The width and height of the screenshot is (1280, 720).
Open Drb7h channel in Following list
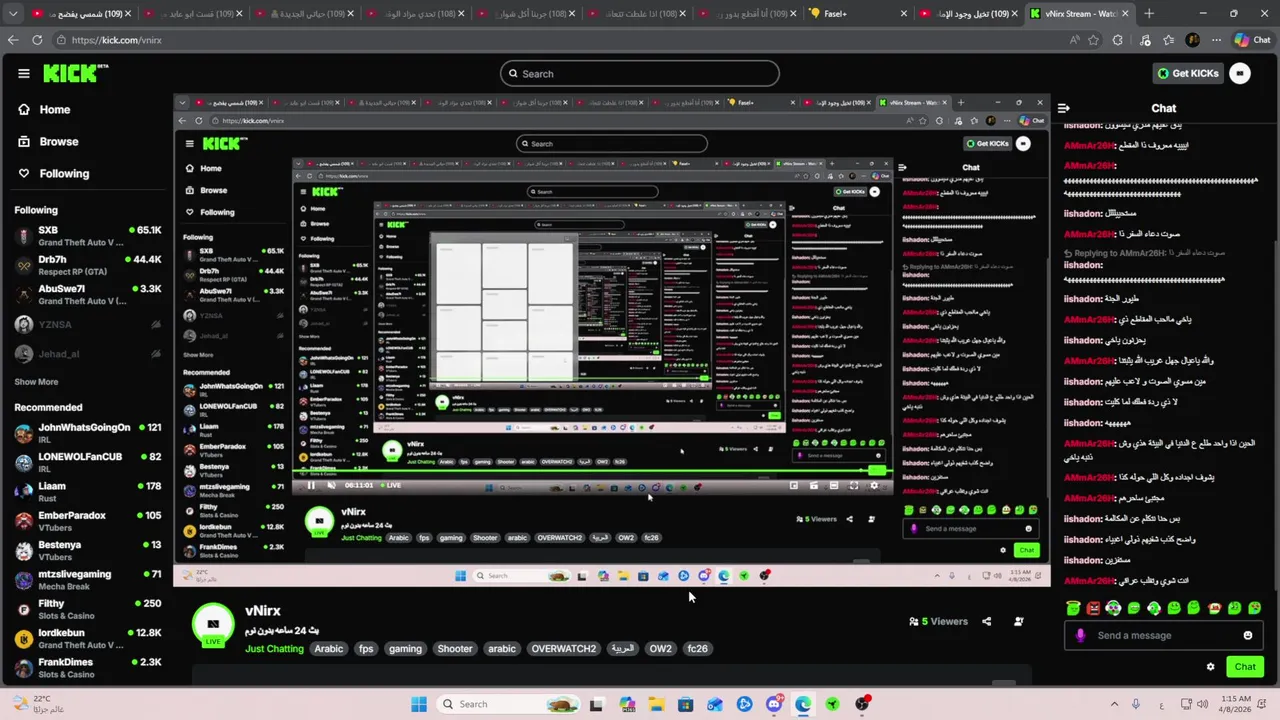click(88, 265)
